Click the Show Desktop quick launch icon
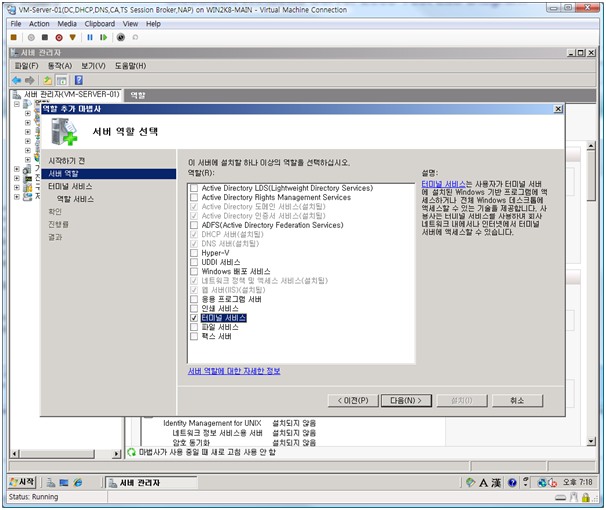 point(64,483)
